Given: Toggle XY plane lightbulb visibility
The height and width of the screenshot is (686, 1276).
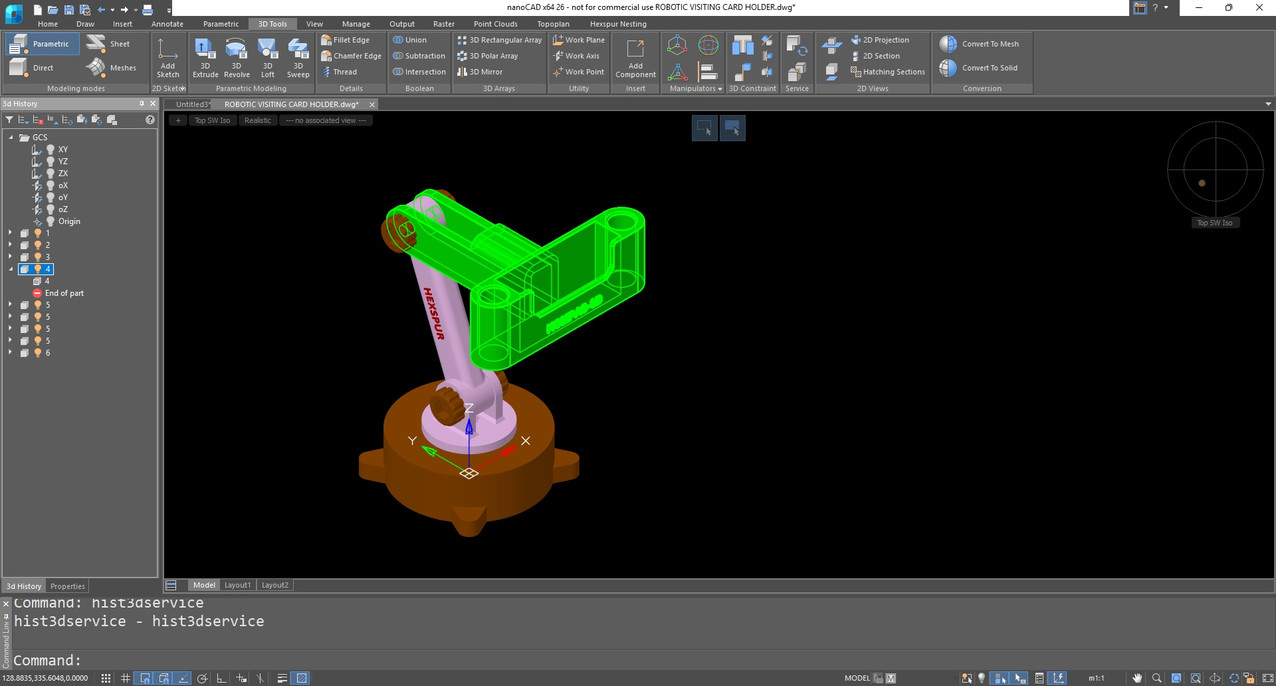Looking at the screenshot, I should (50, 149).
